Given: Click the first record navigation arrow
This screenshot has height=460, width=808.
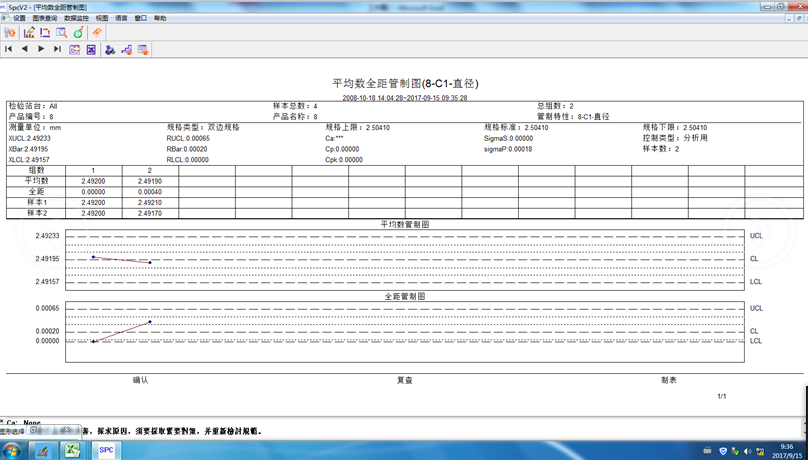Looking at the screenshot, I should [x=9, y=49].
